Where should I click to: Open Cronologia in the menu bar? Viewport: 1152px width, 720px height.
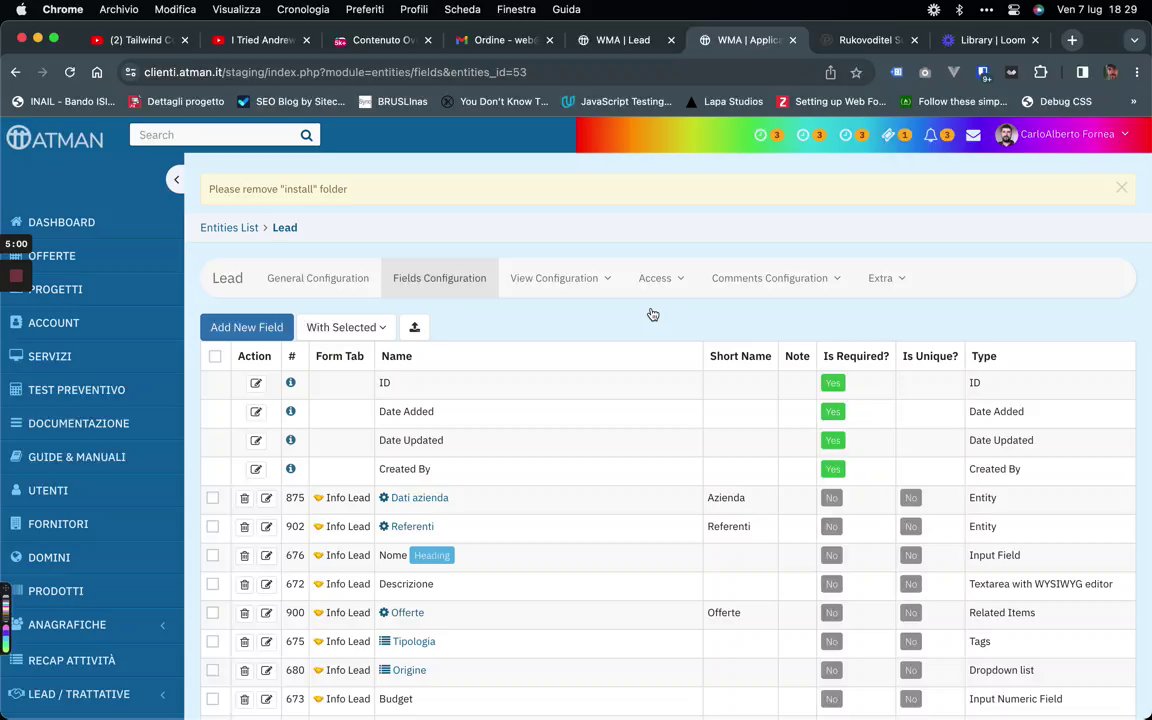[x=303, y=10]
